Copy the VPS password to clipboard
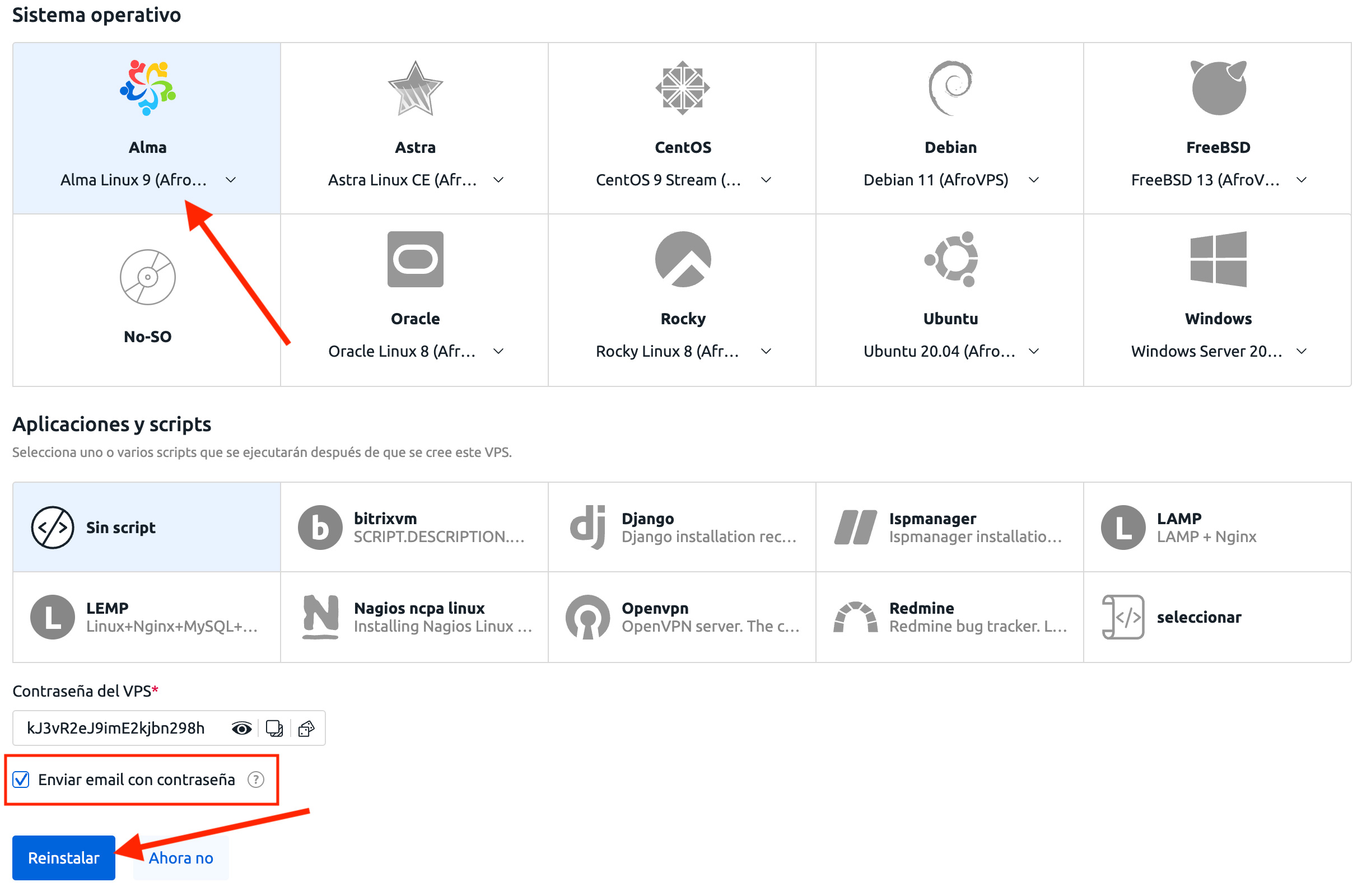 pyautogui.click(x=274, y=728)
